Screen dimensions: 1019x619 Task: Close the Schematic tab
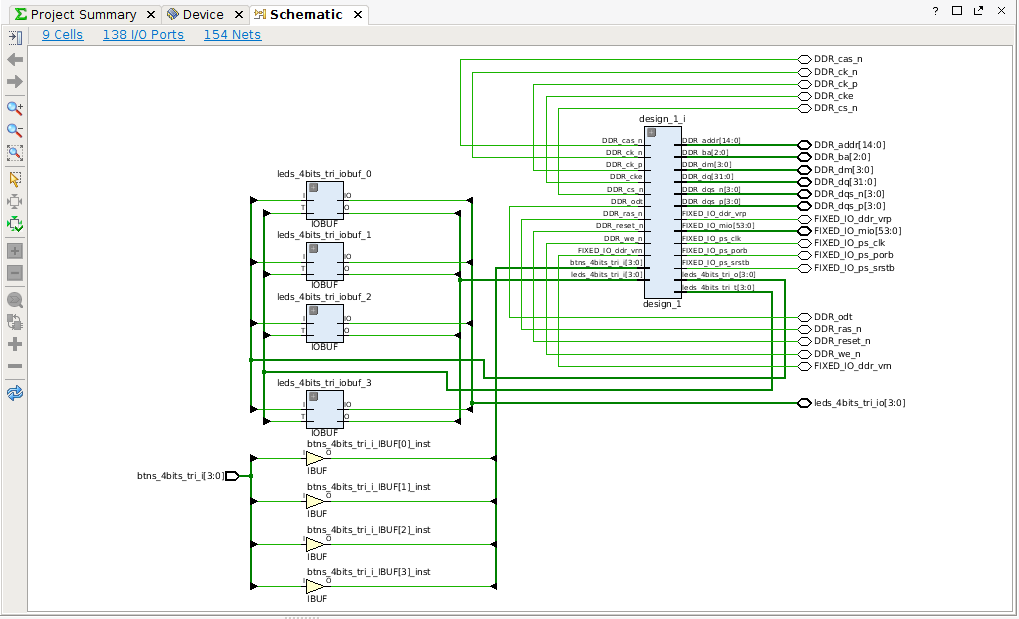(357, 15)
